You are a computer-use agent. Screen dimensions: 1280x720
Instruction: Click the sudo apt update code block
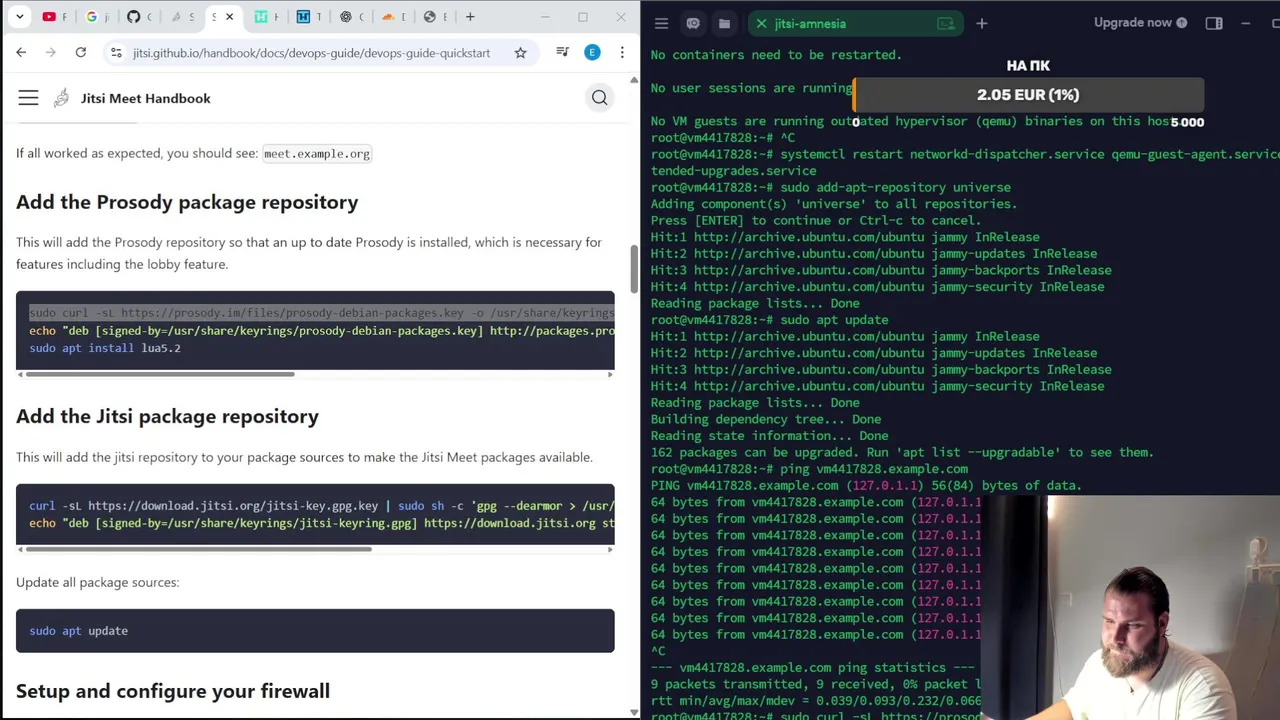coord(315,631)
